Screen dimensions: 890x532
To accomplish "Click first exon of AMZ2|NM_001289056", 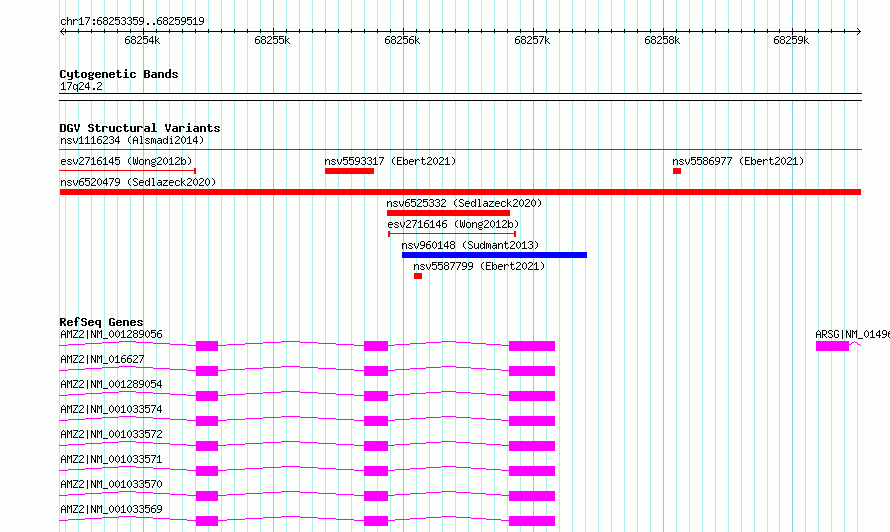I will pyautogui.click(x=207, y=346).
